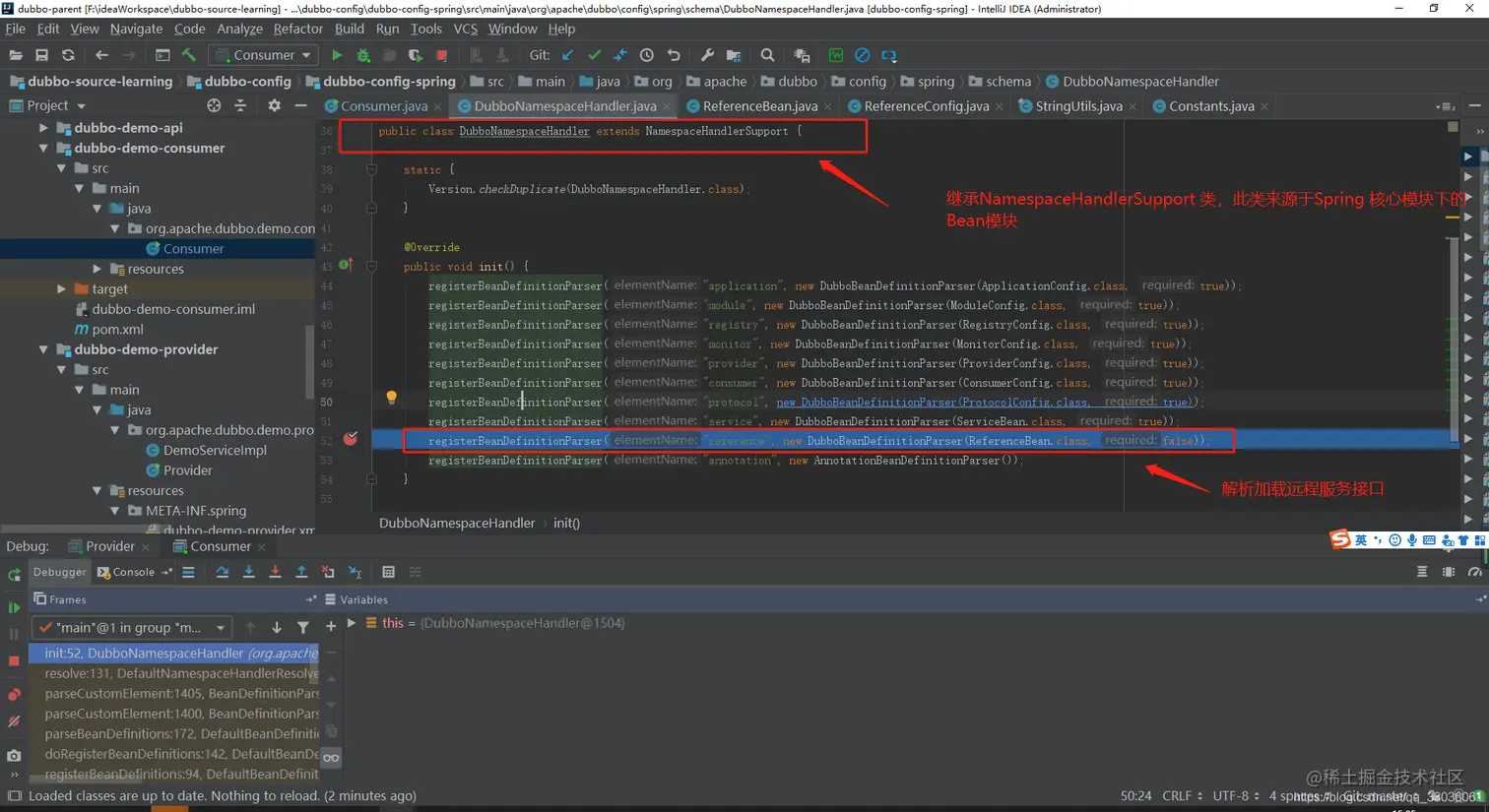Screen dimensions: 1489x812
Task: Select parseBeanDefinitions:172 stack frame
Action: [x=173, y=733]
